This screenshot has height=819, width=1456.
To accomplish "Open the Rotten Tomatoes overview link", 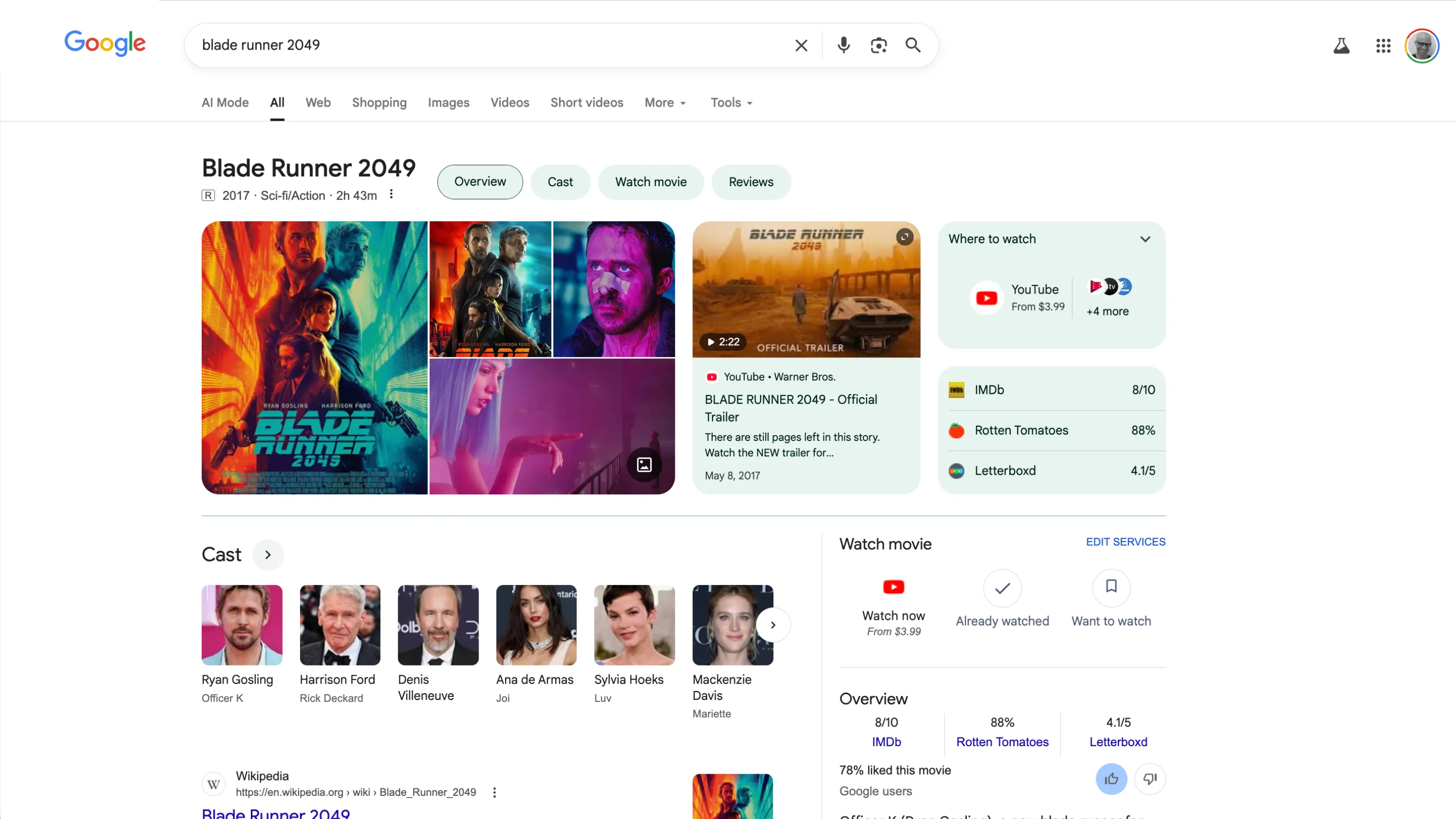I will point(1002,741).
